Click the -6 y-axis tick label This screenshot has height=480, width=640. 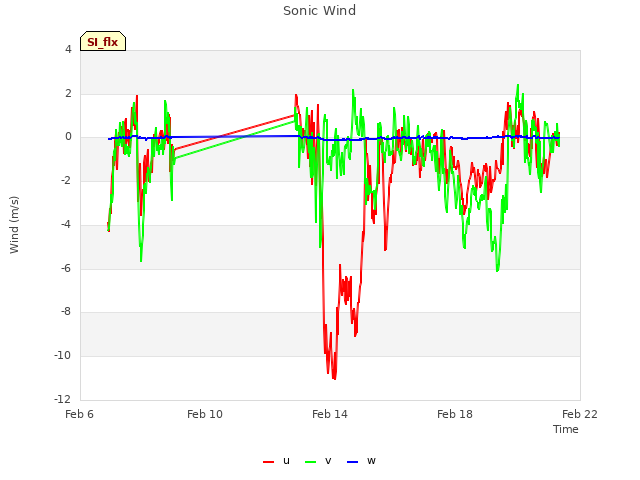66,268
